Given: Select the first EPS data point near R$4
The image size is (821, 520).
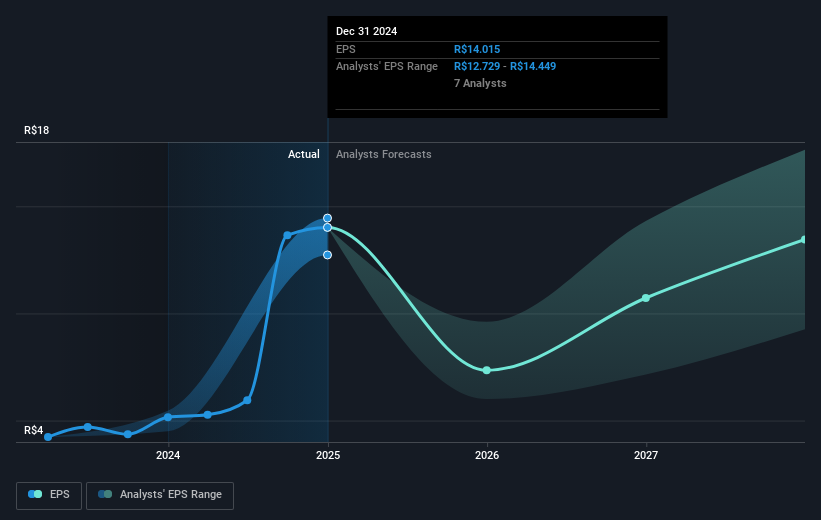Looking at the screenshot, I should 48,437.
